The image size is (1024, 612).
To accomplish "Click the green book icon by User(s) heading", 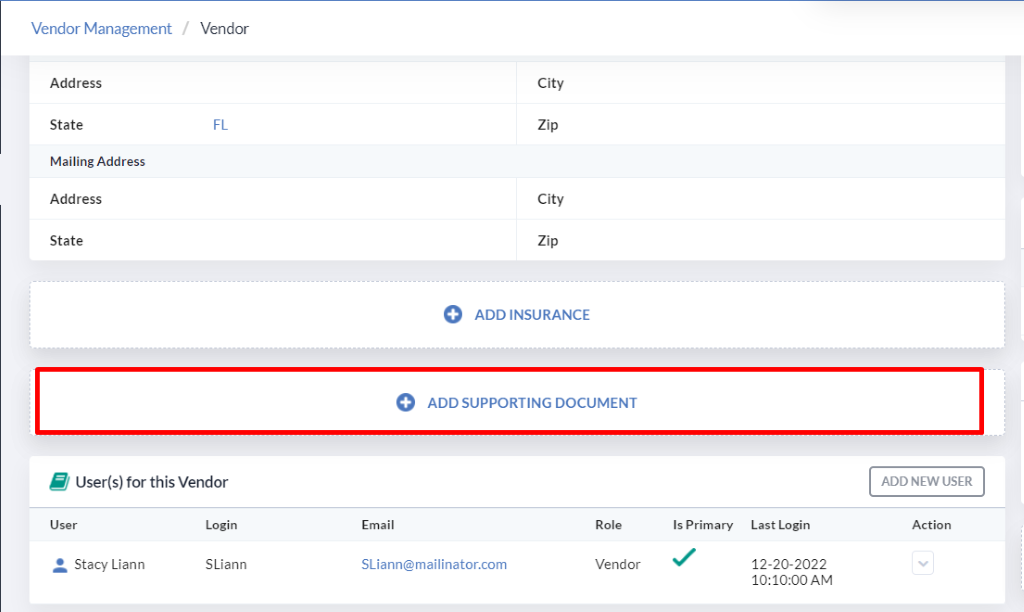I will pos(59,482).
